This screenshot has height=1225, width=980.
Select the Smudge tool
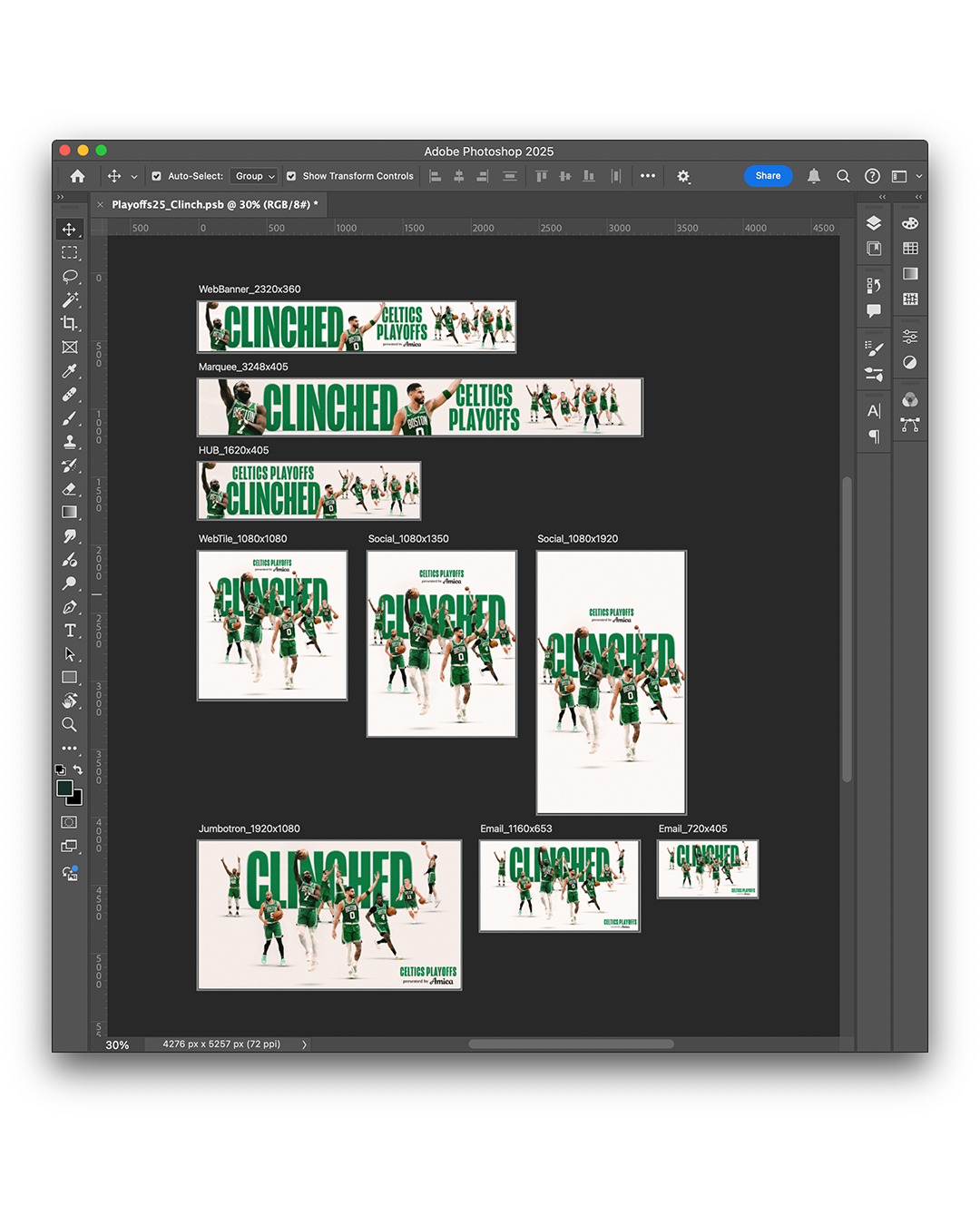(x=69, y=536)
